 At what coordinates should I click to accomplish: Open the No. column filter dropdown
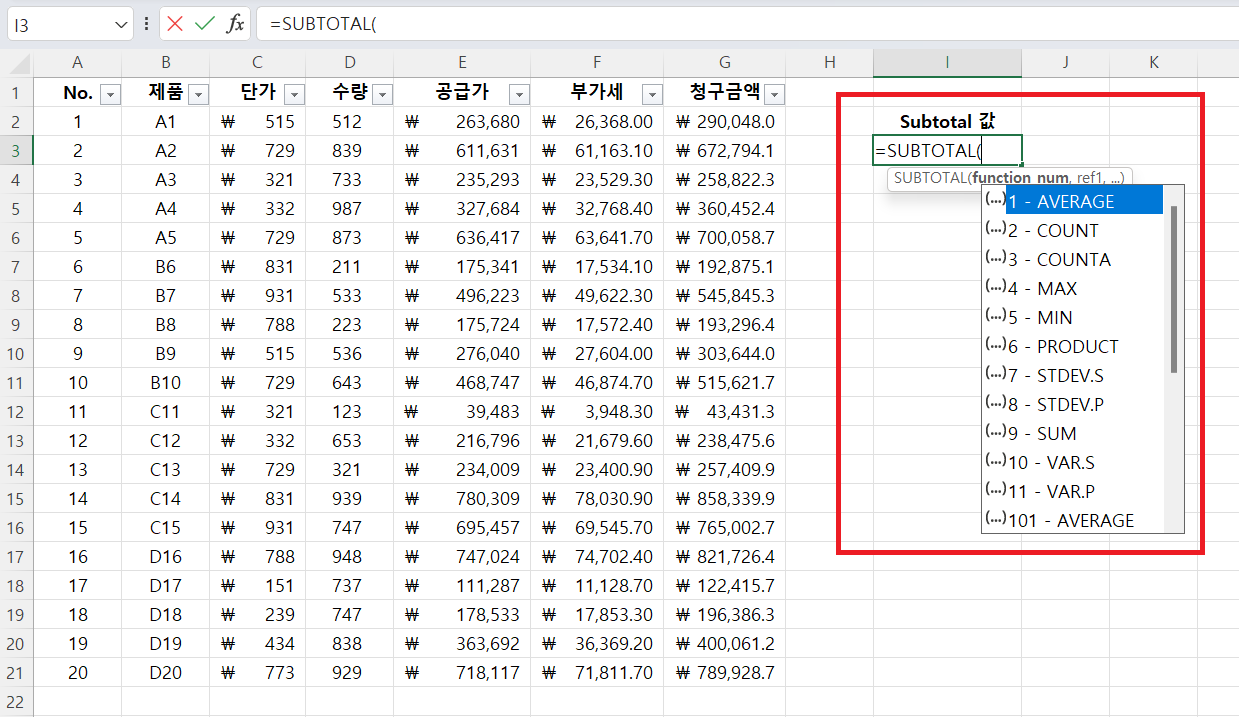[x=110, y=94]
